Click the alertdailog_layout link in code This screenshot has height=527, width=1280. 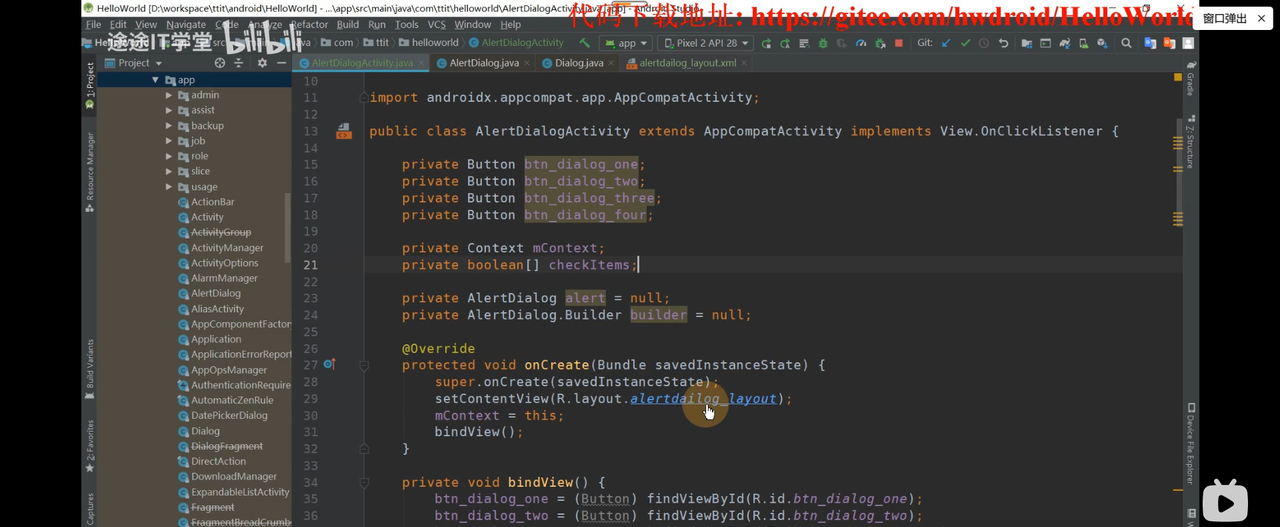[x=703, y=398]
